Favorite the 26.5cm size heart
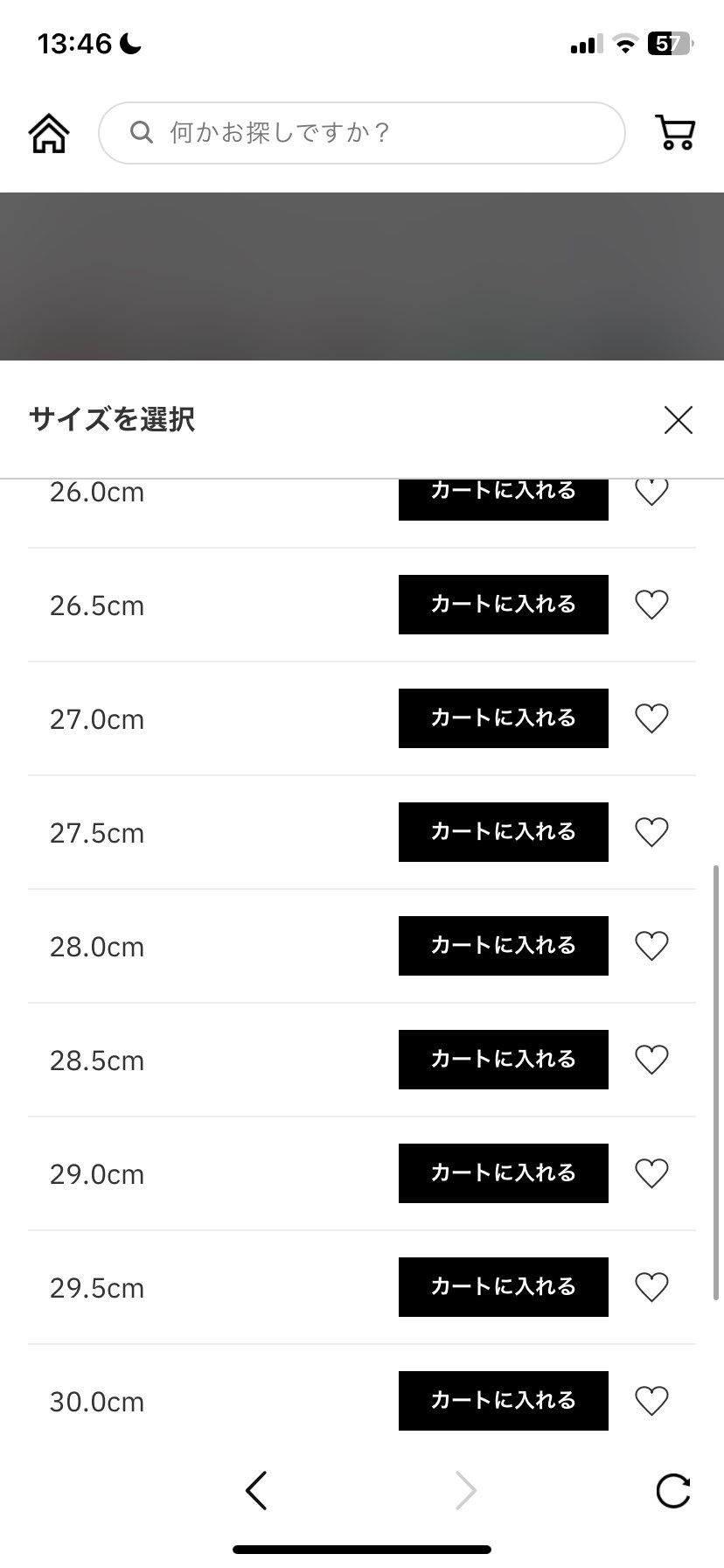Image resolution: width=724 pixels, height=1568 pixels. pos(651,605)
